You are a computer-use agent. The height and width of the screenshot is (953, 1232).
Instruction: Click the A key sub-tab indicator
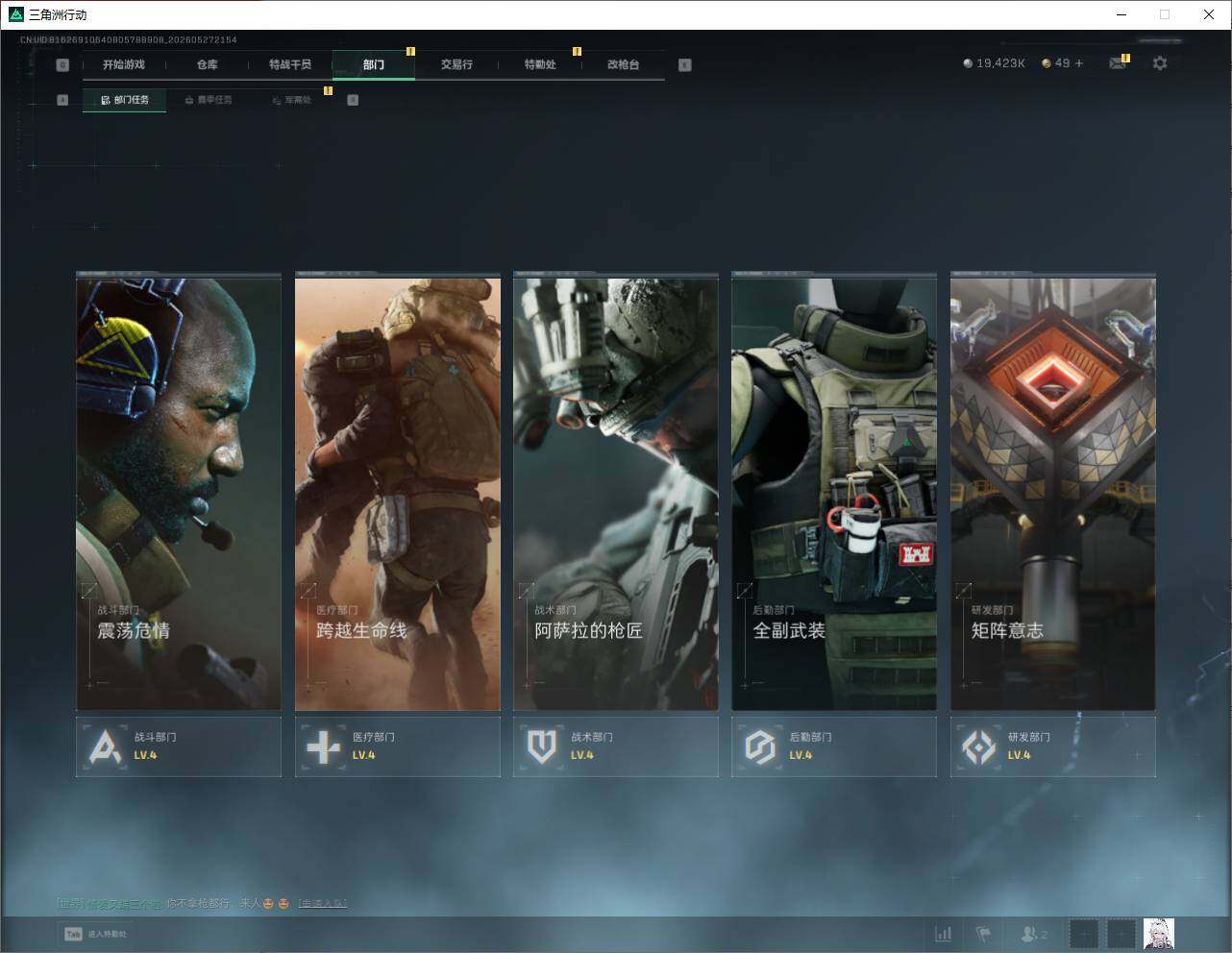coord(62,100)
